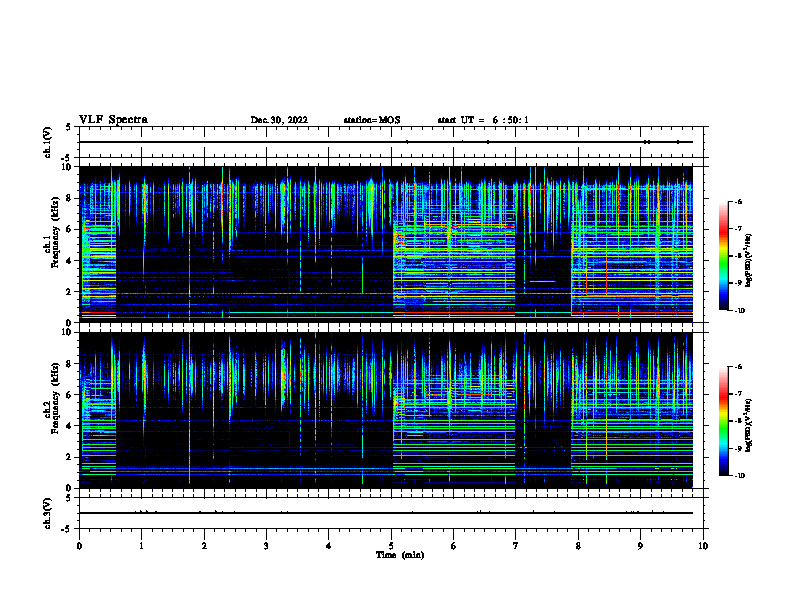
Task: Click tick label "5" on the Time axis
Action: pyautogui.click(x=391, y=546)
